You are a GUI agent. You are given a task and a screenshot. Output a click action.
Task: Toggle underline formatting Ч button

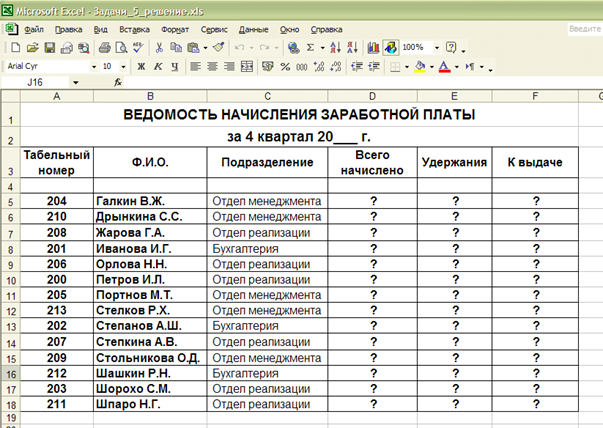pyautogui.click(x=175, y=67)
